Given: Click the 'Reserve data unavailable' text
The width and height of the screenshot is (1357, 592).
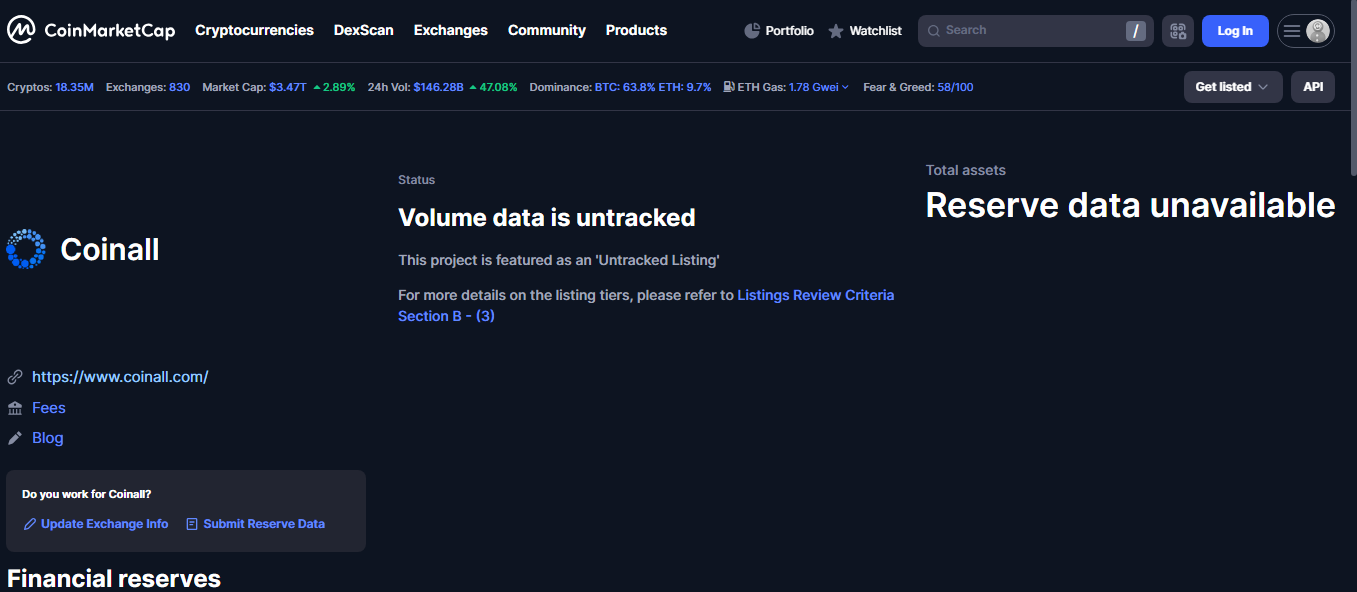Looking at the screenshot, I should [x=1130, y=205].
